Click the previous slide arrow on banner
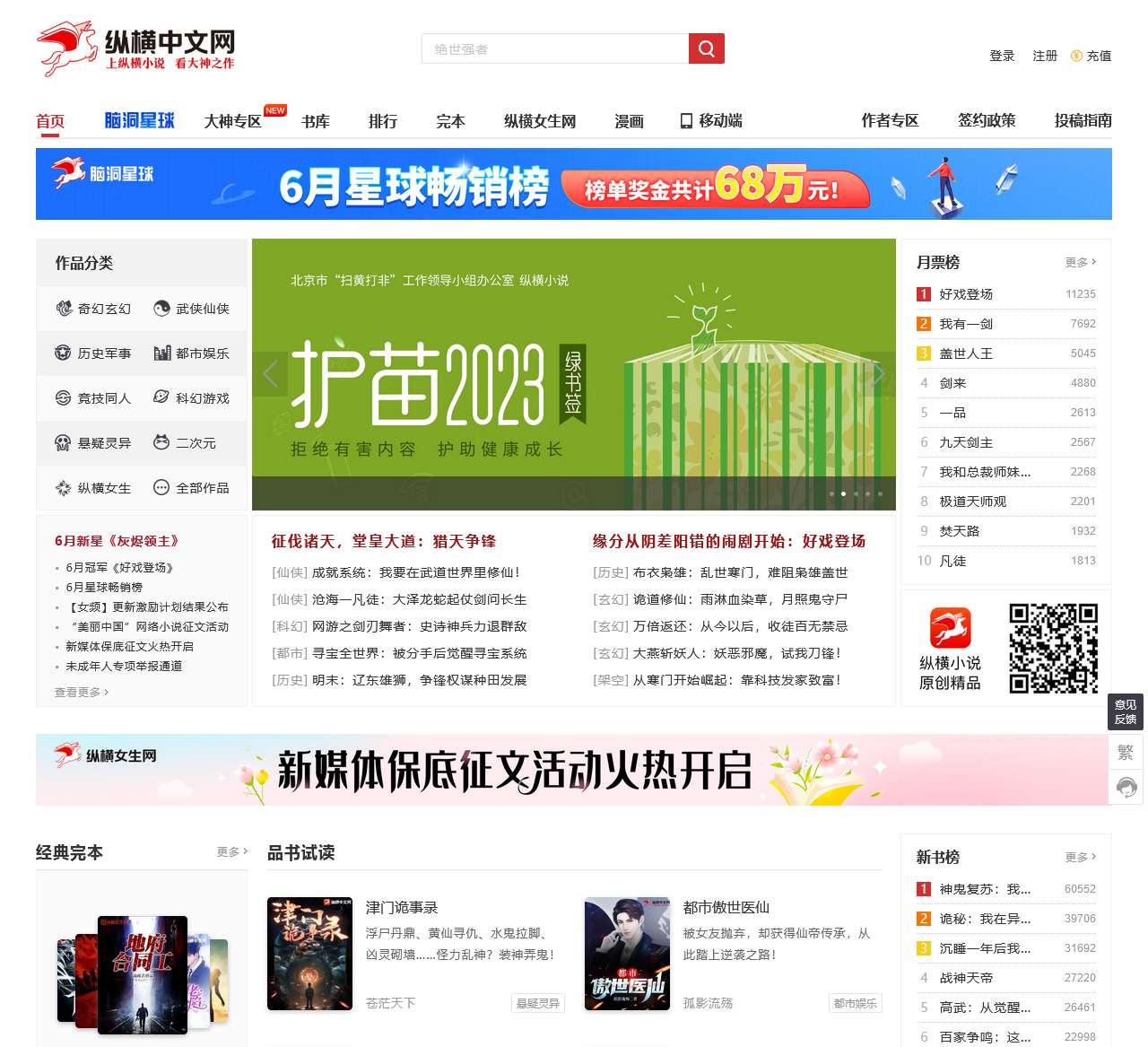The height and width of the screenshot is (1047, 1148). pos(270,374)
